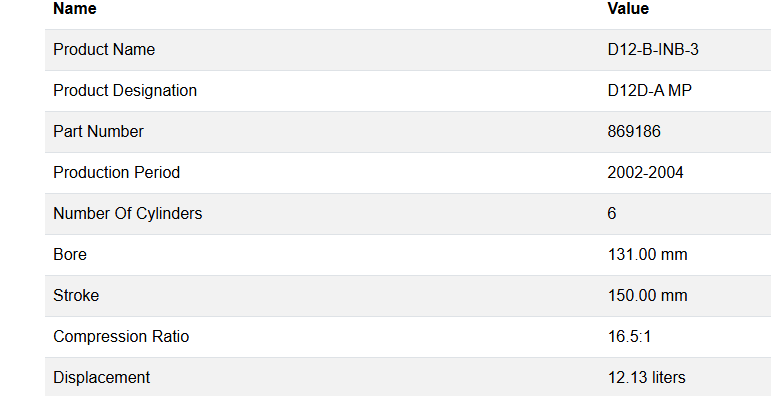Select the Product Name label
This screenshot has width=771, height=396.
coord(104,50)
